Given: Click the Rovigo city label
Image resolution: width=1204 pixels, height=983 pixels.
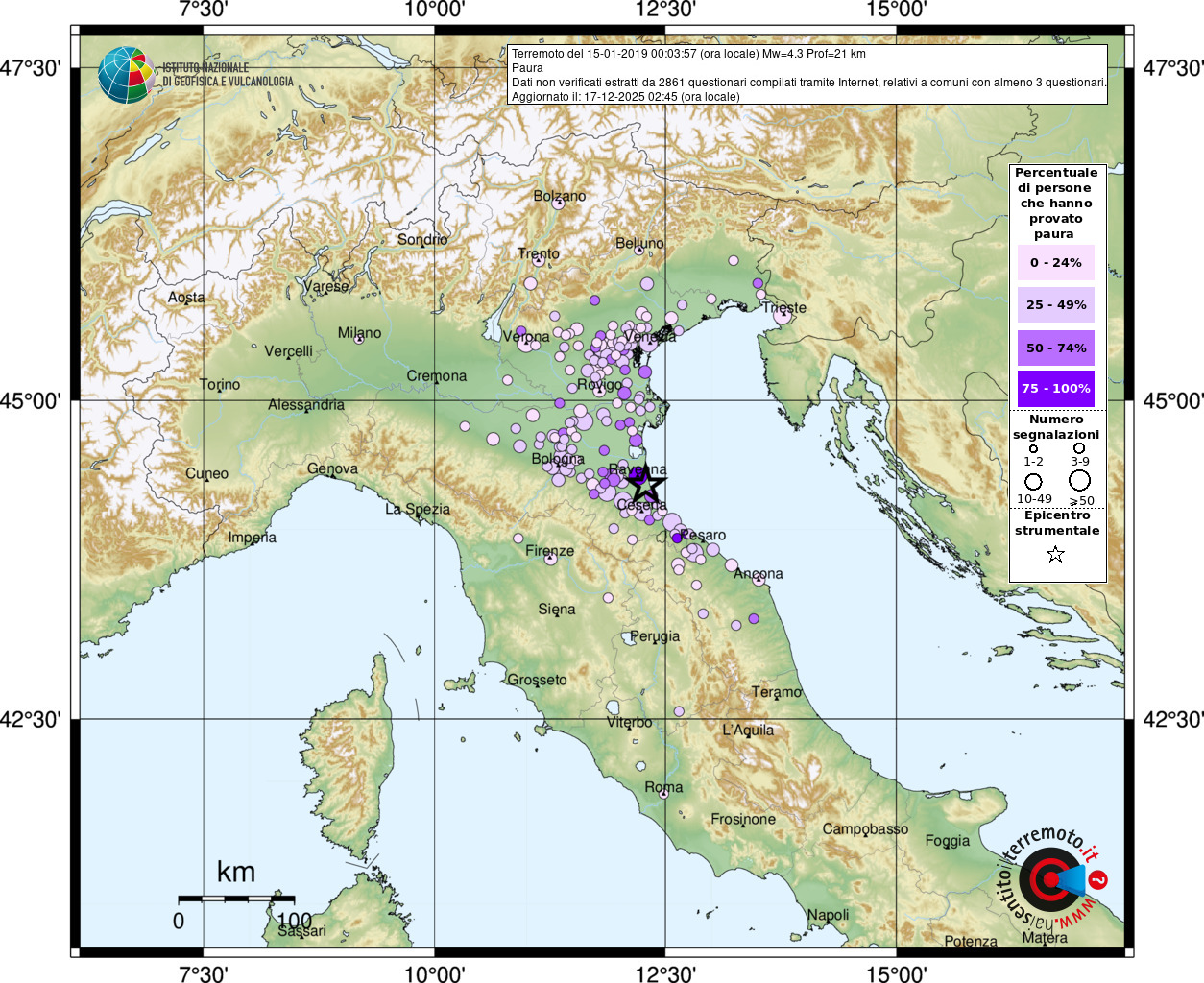Looking at the screenshot, I should pos(599,385).
